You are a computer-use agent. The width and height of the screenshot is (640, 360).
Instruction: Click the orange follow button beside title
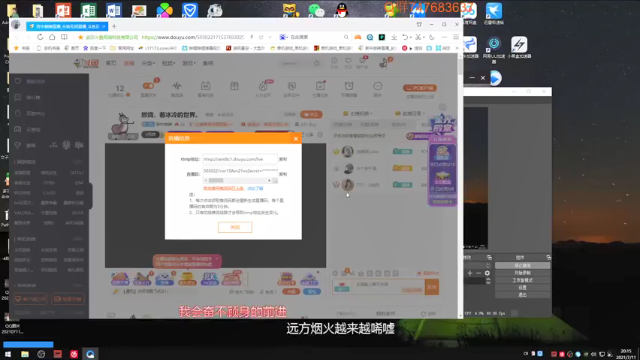coord(311,115)
